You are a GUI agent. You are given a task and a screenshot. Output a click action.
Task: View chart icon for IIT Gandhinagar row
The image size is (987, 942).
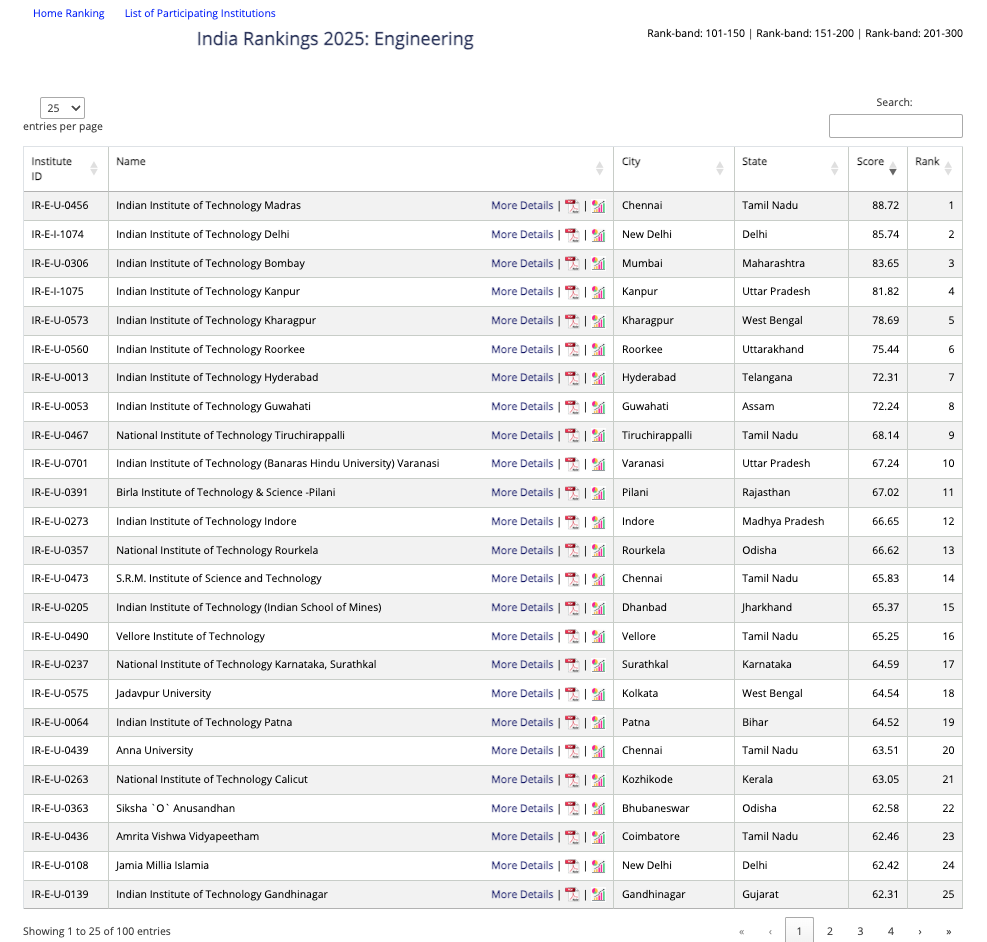(x=598, y=895)
